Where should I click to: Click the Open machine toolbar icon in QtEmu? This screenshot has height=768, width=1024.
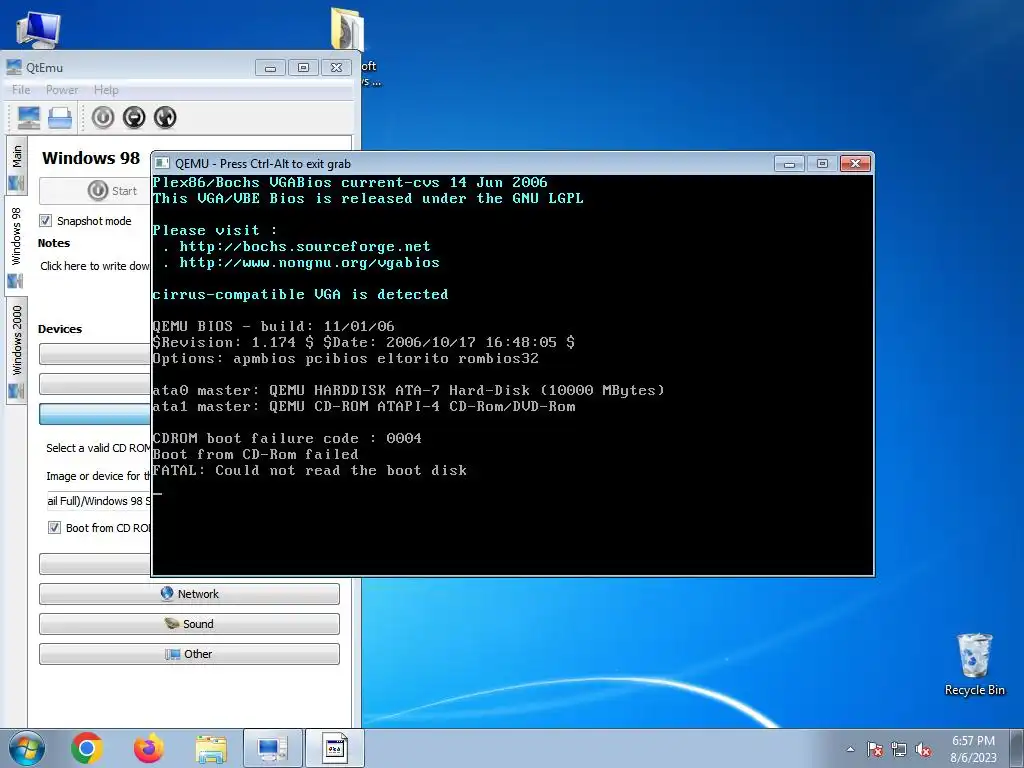pyautogui.click(x=59, y=118)
